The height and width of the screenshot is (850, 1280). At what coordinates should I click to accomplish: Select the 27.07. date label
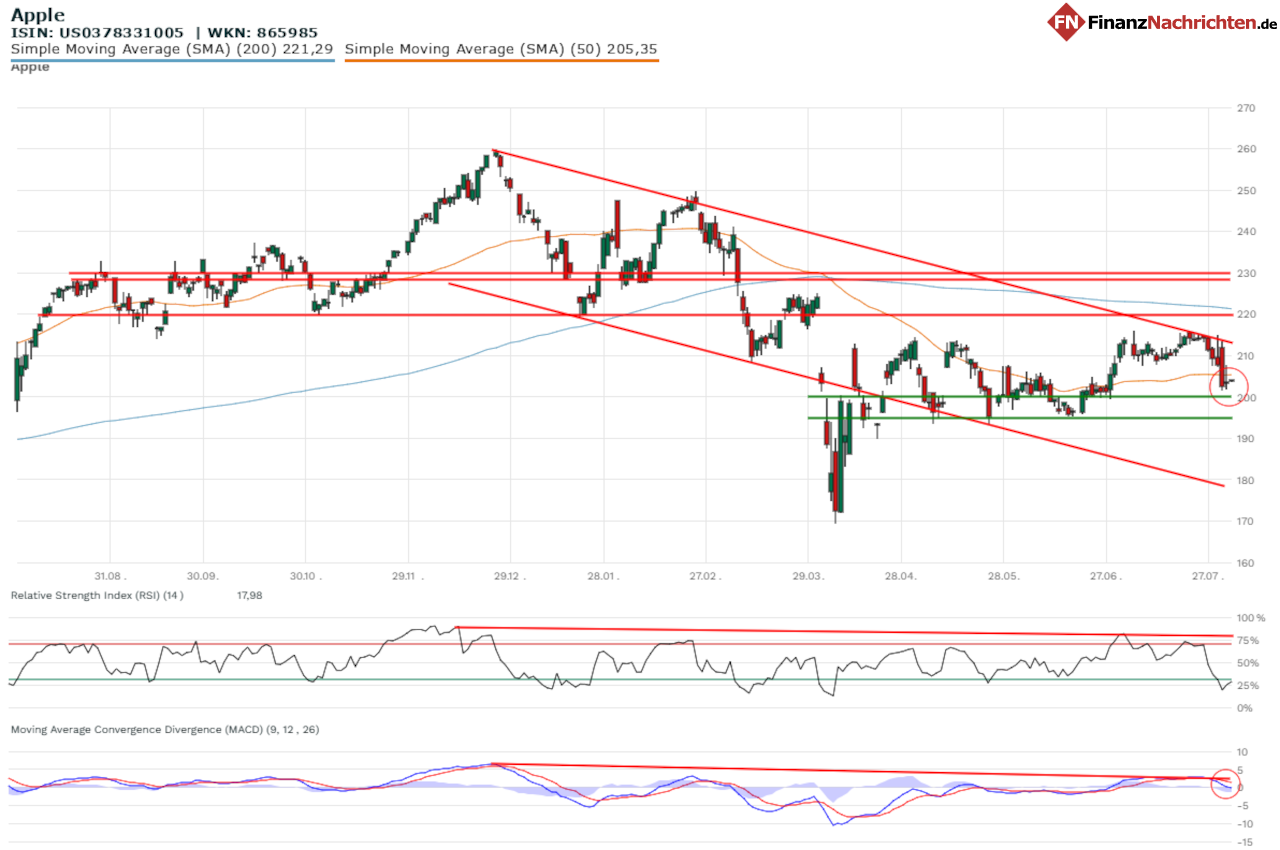[1208, 576]
